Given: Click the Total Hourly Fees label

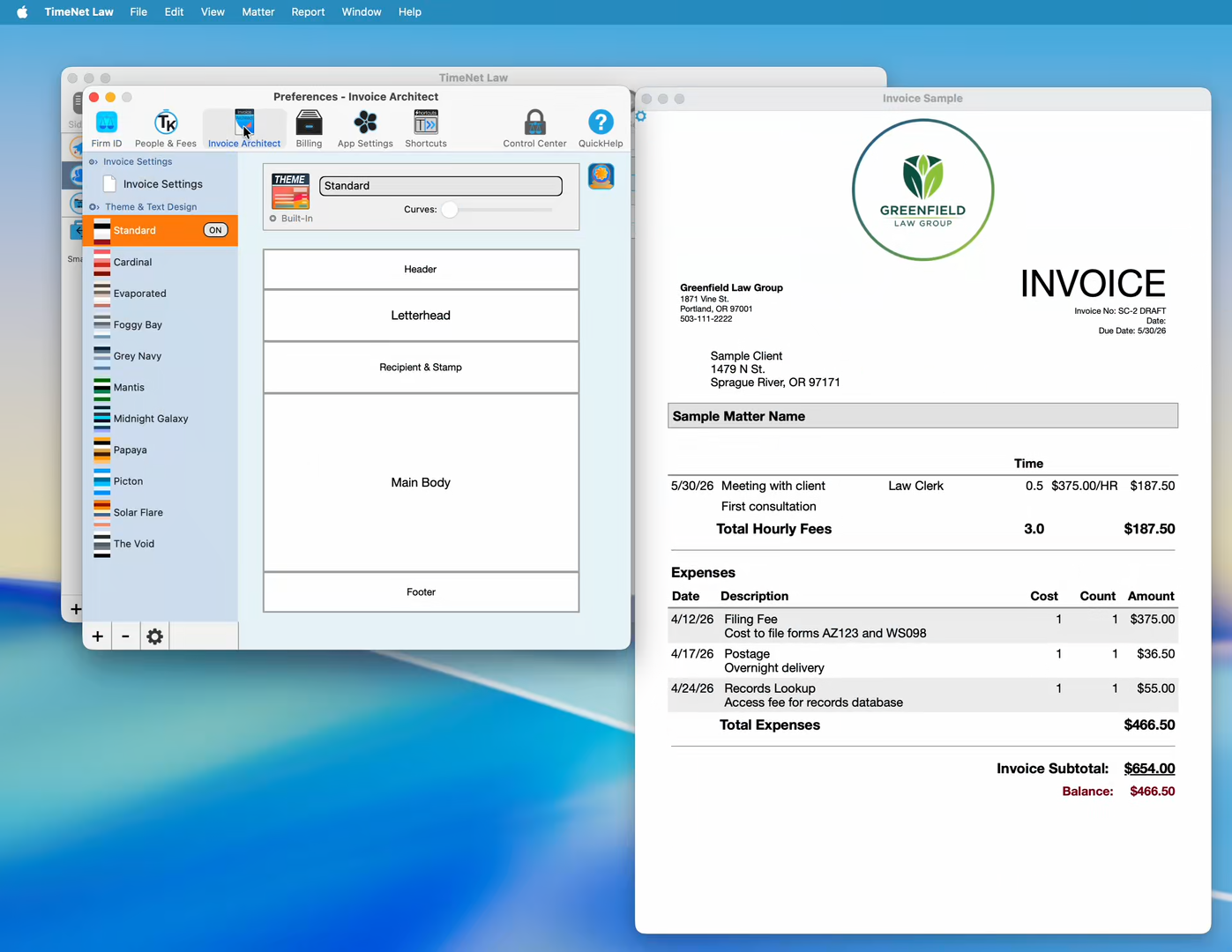Looking at the screenshot, I should click(x=773, y=529).
